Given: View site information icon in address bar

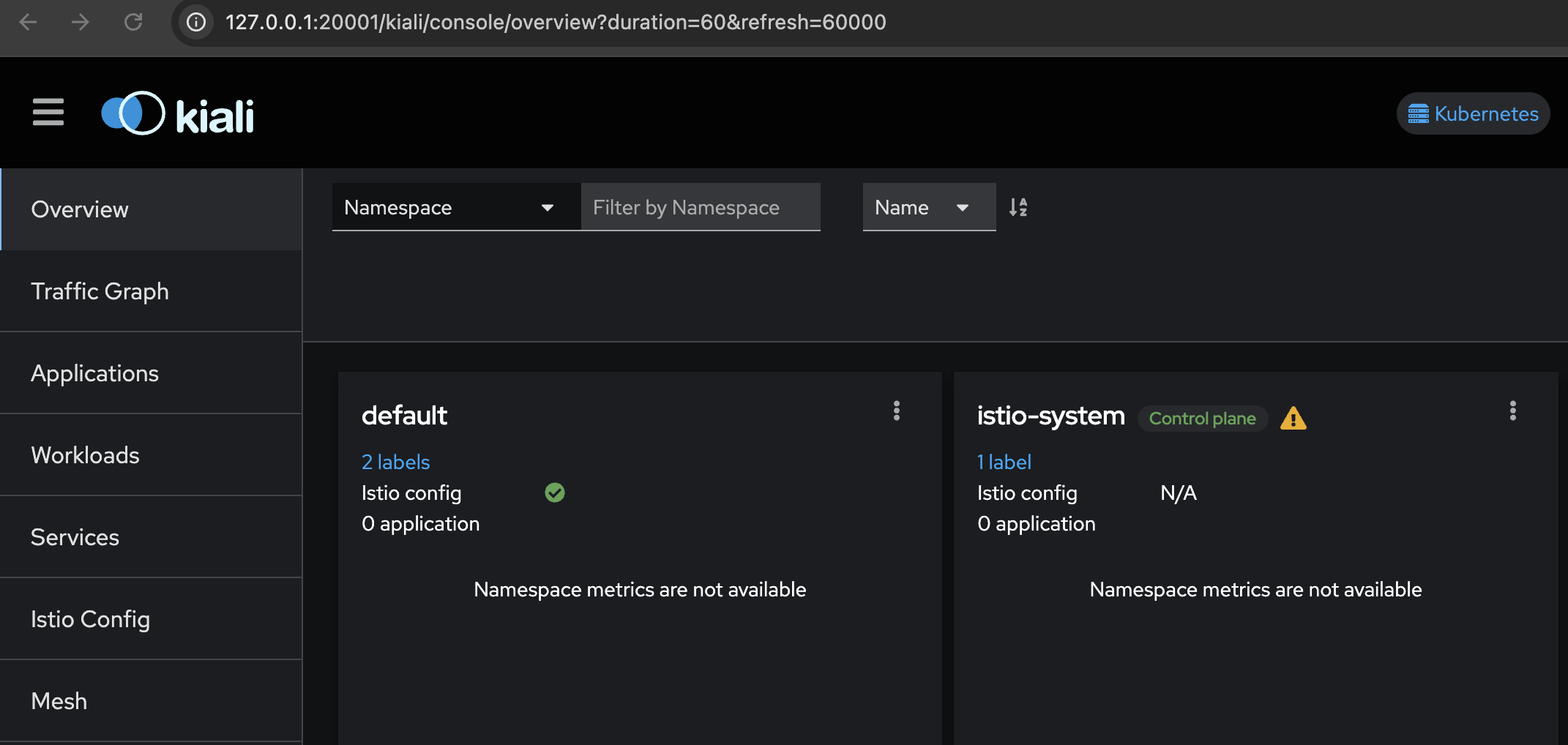Looking at the screenshot, I should point(196,22).
